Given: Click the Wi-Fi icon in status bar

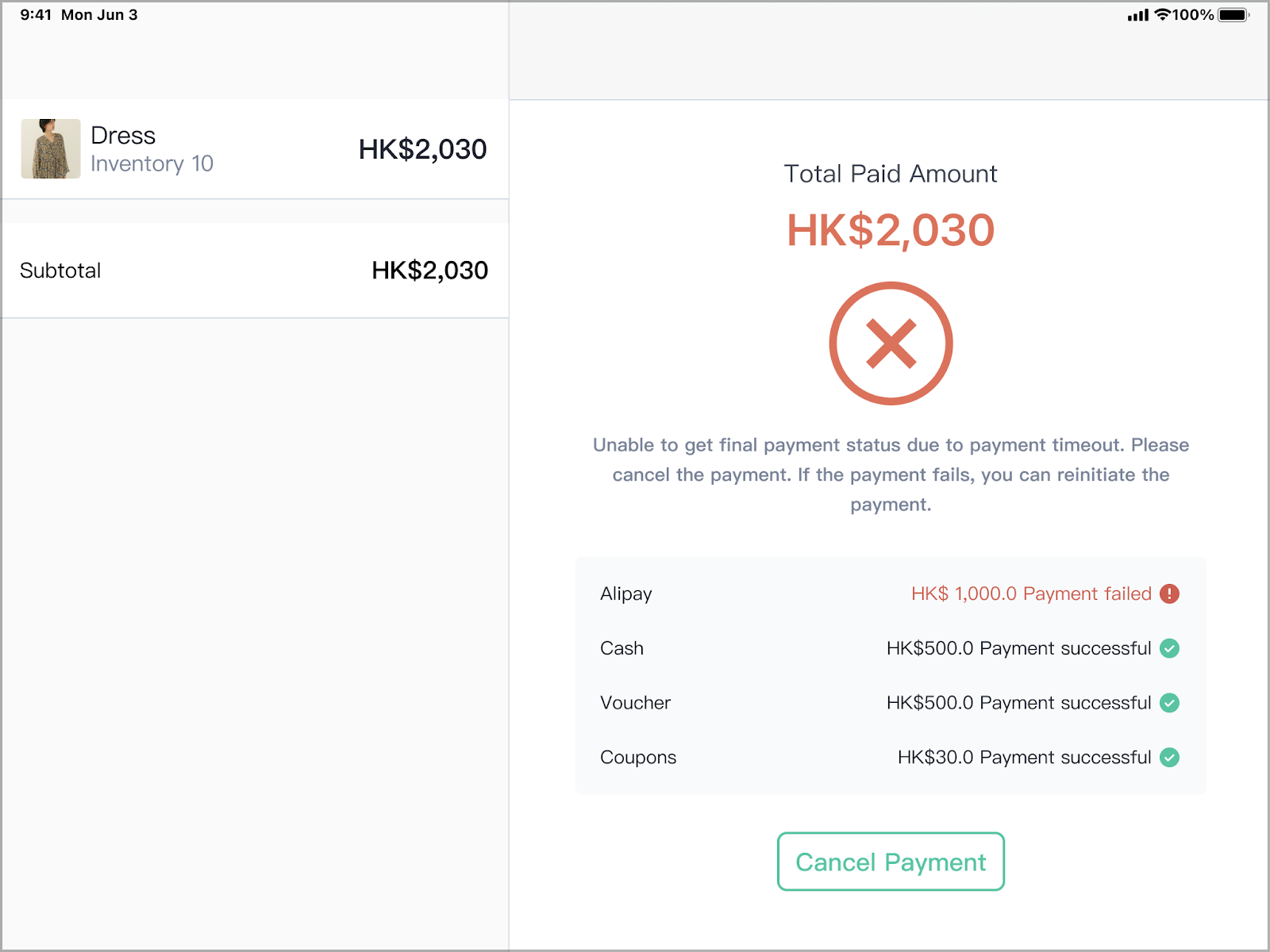Looking at the screenshot, I should click(1162, 14).
